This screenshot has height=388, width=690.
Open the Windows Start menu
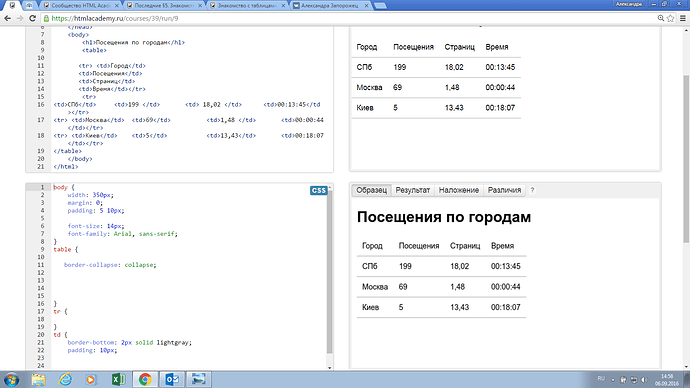11,379
